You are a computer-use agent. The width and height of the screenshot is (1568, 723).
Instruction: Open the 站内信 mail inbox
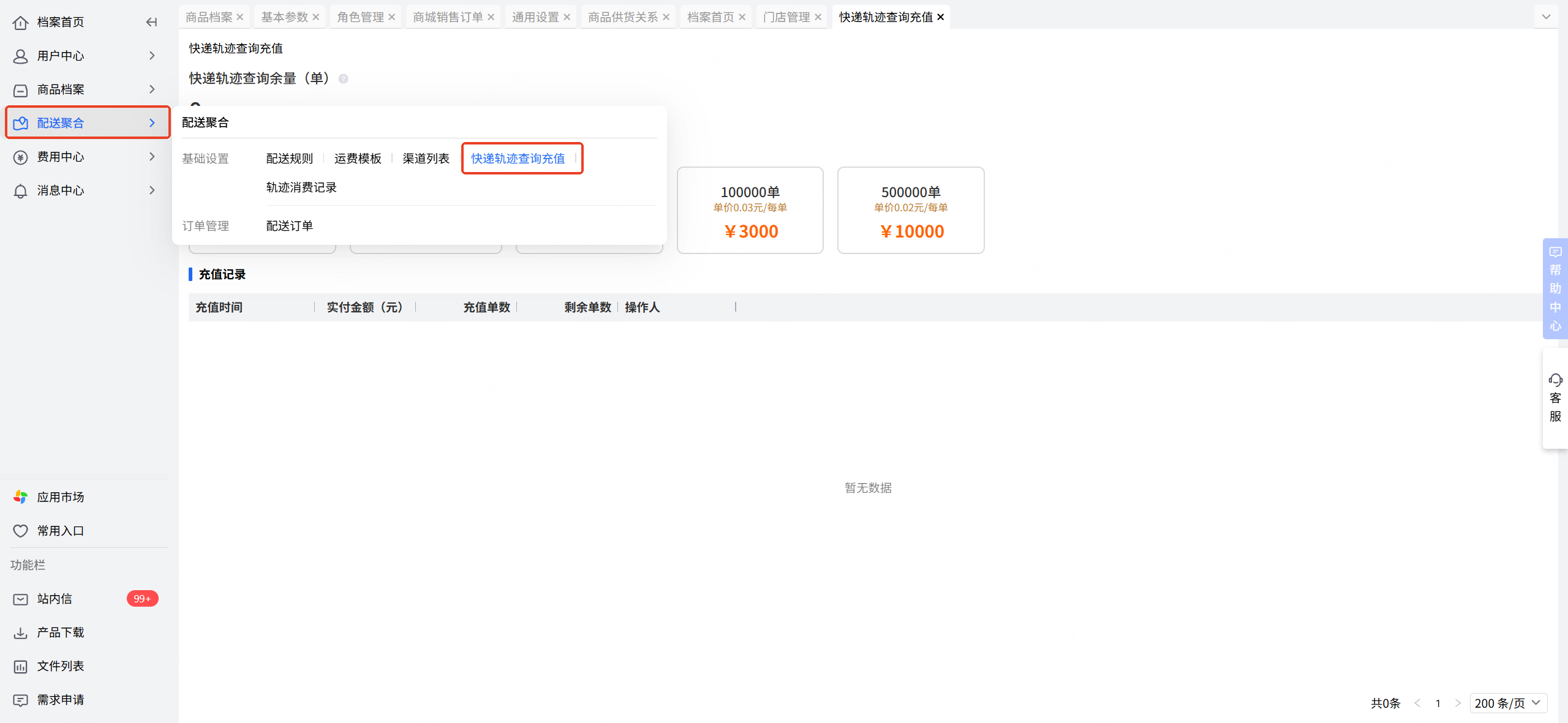coord(54,599)
